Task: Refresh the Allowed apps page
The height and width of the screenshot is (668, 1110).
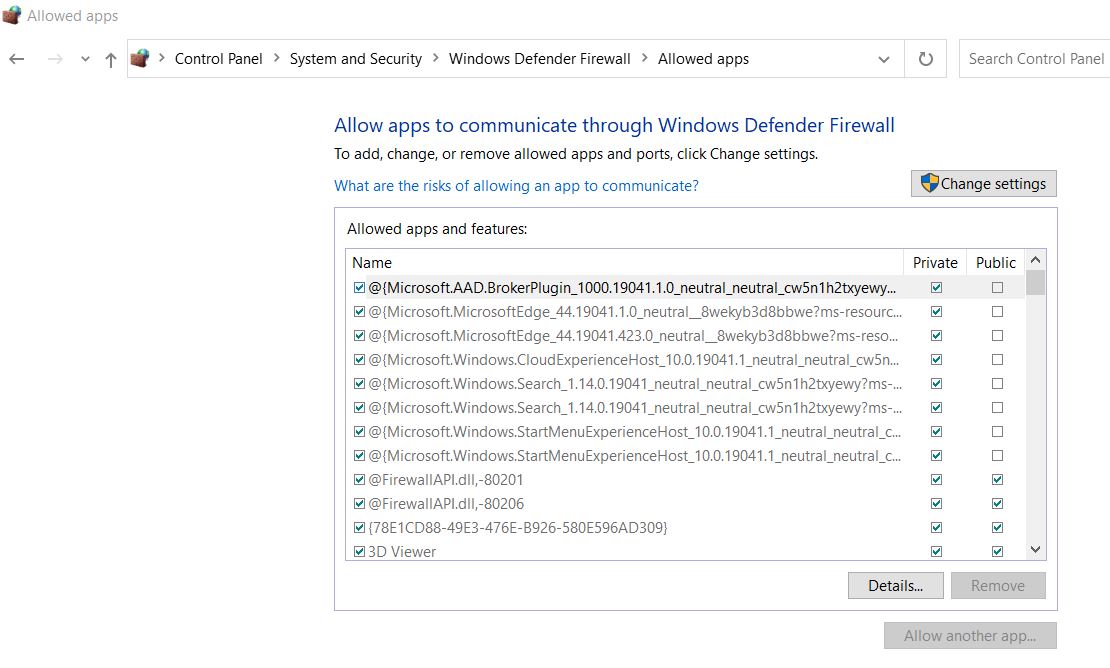Action: (925, 59)
